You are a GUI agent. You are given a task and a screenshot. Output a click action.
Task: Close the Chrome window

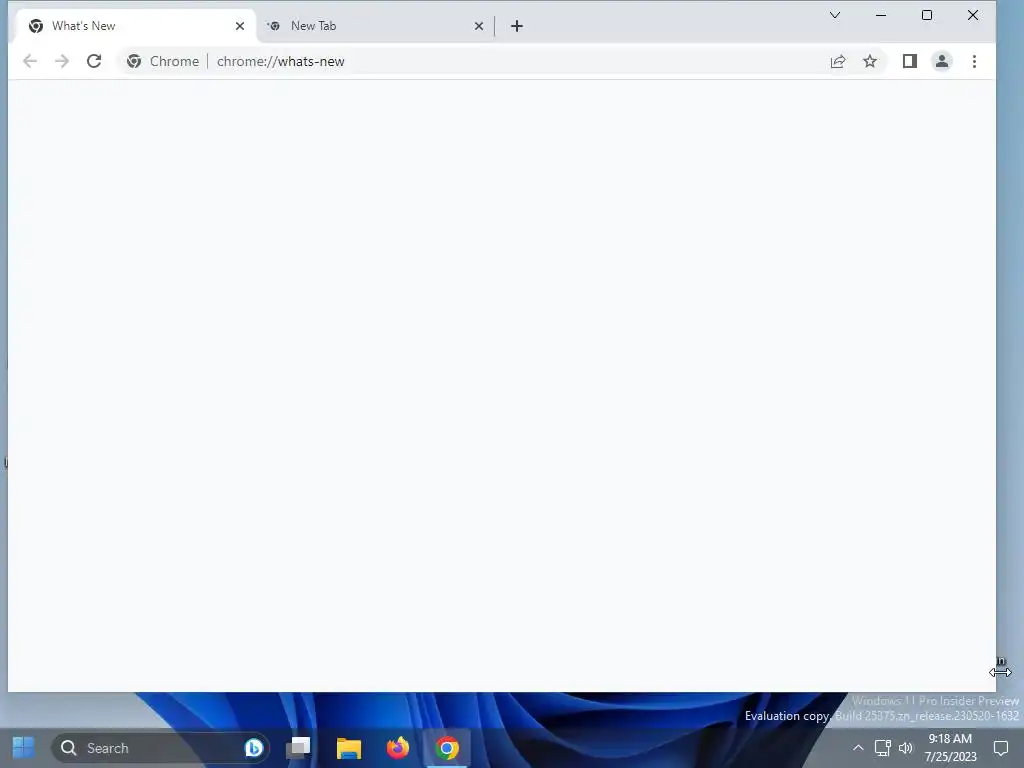pyautogui.click(x=972, y=15)
